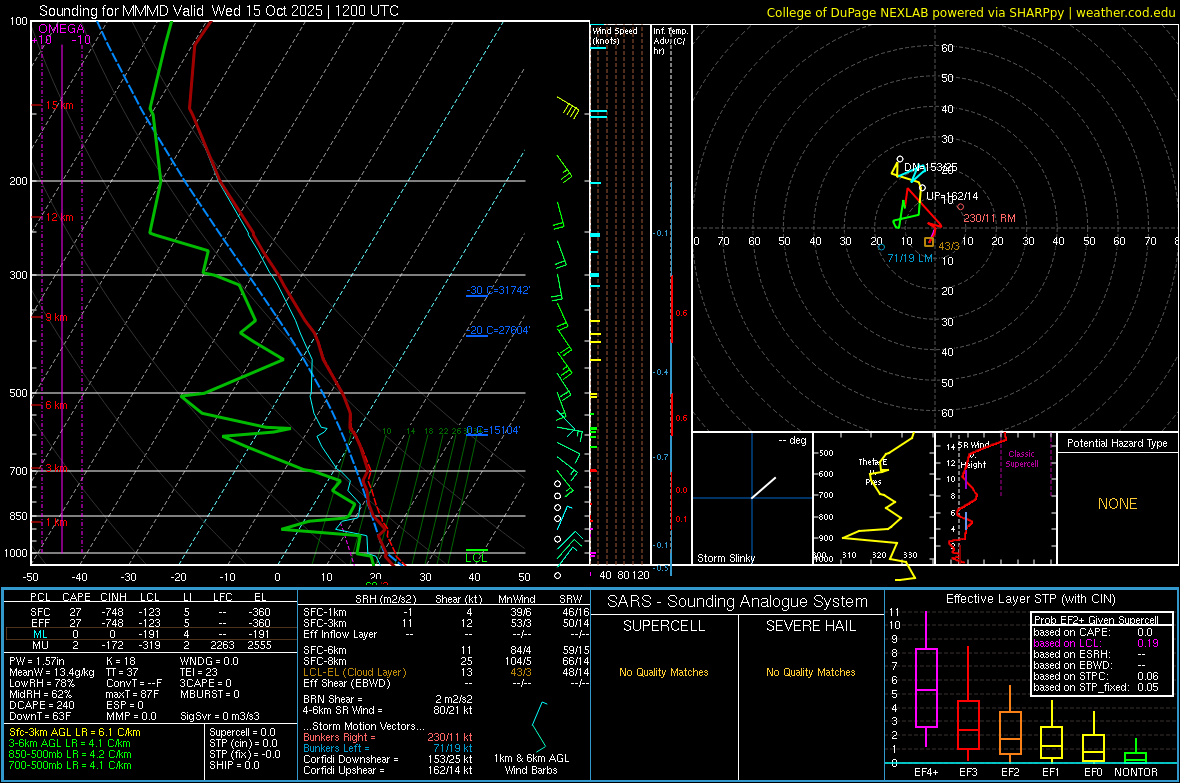Click the 'TEI = 23' value

tap(199, 672)
